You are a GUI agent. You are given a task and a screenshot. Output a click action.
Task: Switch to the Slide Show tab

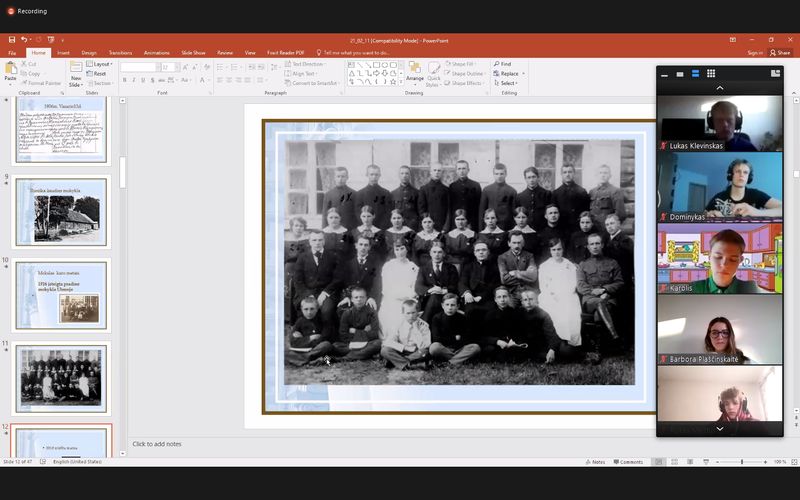[192, 52]
